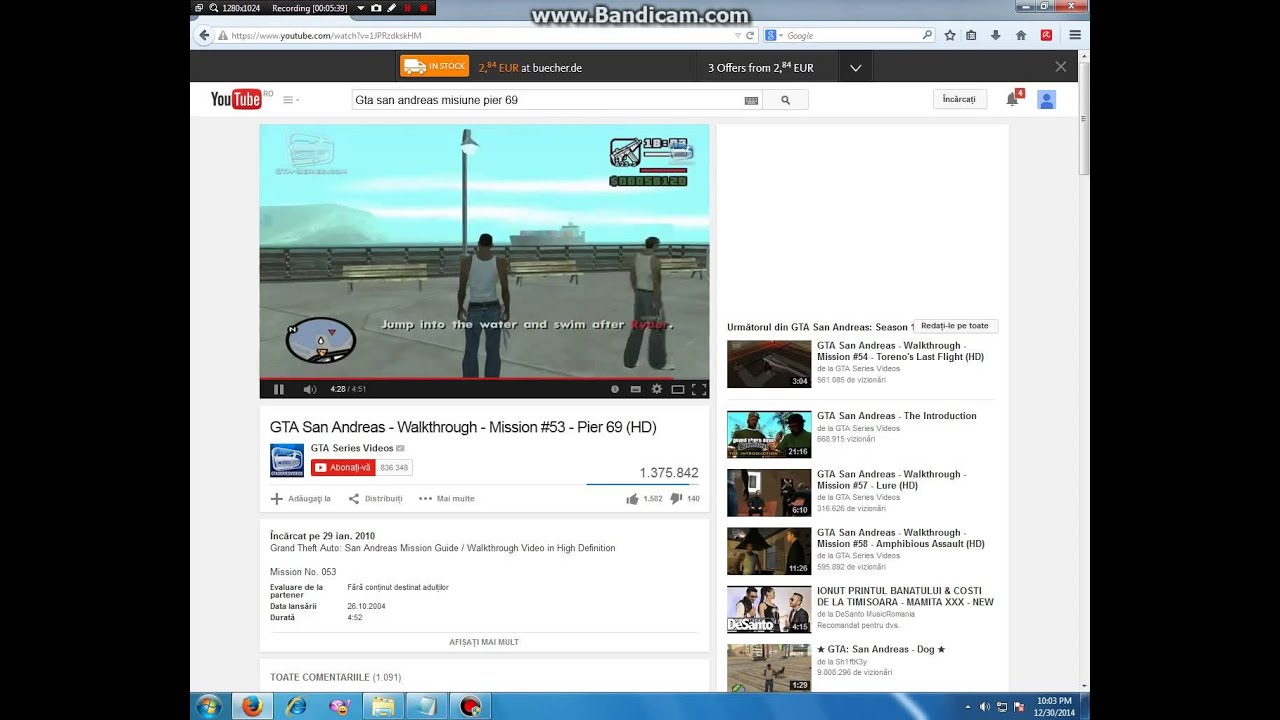This screenshot has width=1280, height=720.
Task: Pause the video with the player pause button
Action: pyautogui.click(x=279, y=389)
